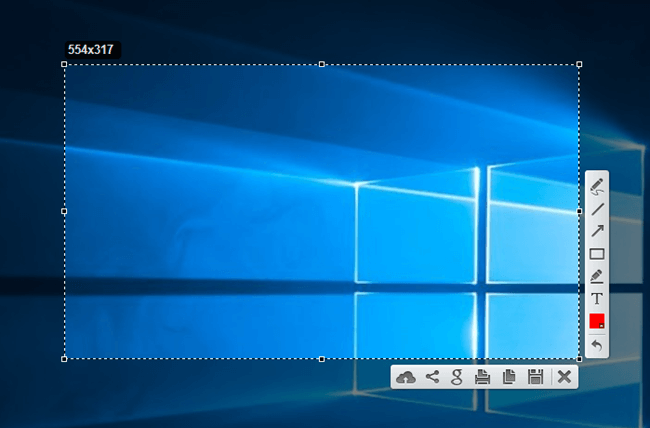Screen dimensions: 650x428
Task: Grab the right-middle selection handle
Action: [x=579, y=211]
